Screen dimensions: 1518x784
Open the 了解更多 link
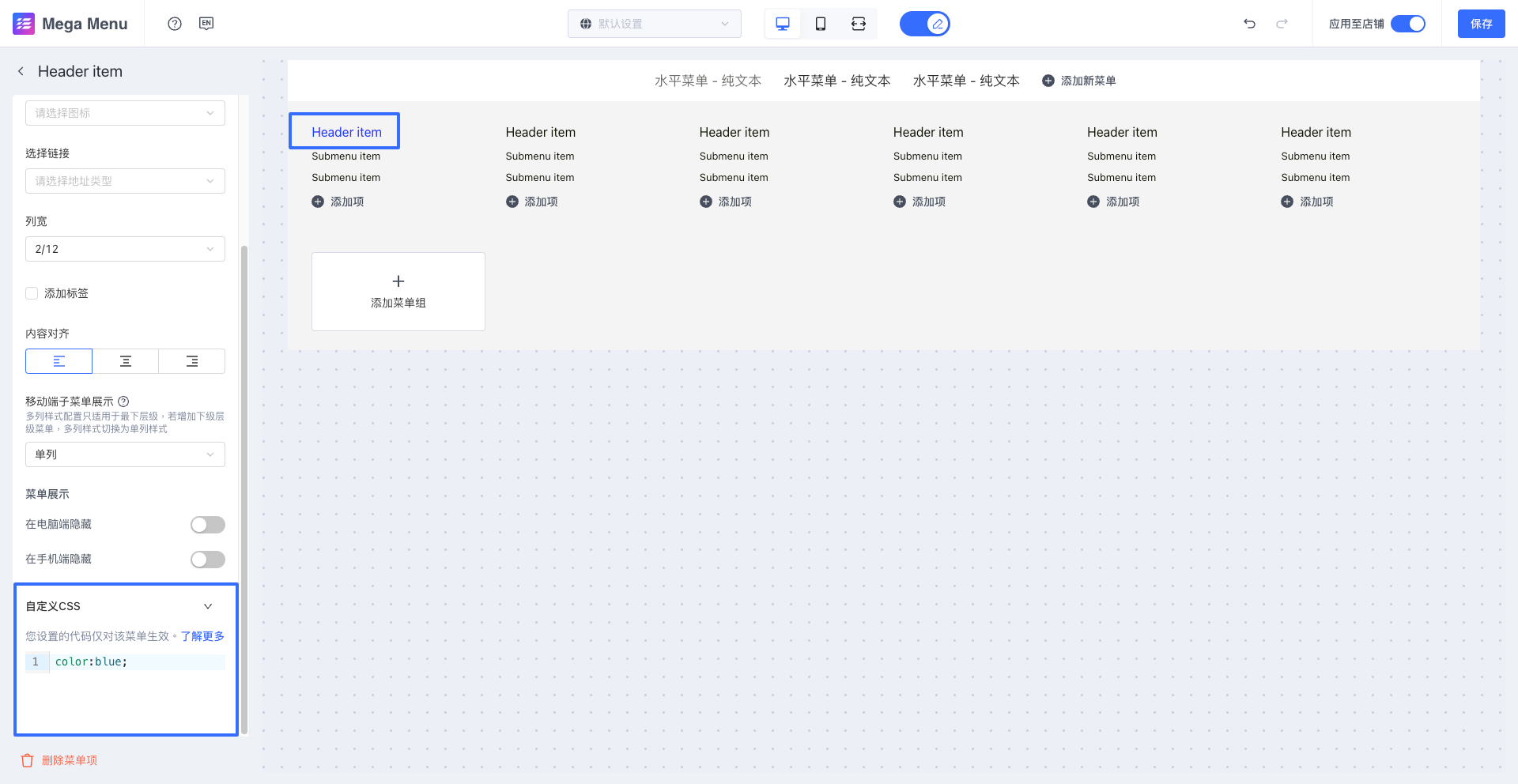tap(202, 636)
